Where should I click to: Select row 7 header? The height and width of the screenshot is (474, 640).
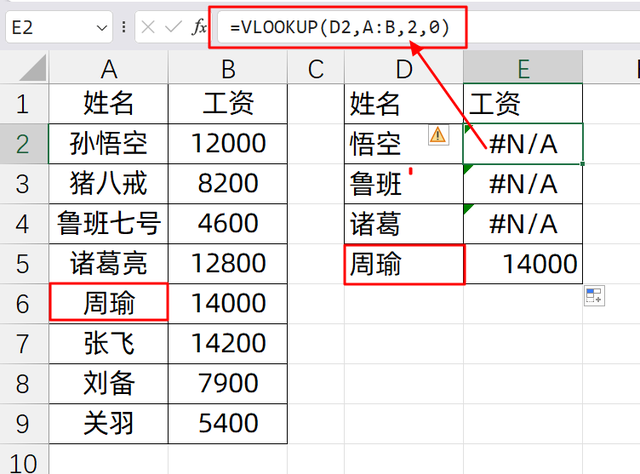pyautogui.click(x=24, y=344)
